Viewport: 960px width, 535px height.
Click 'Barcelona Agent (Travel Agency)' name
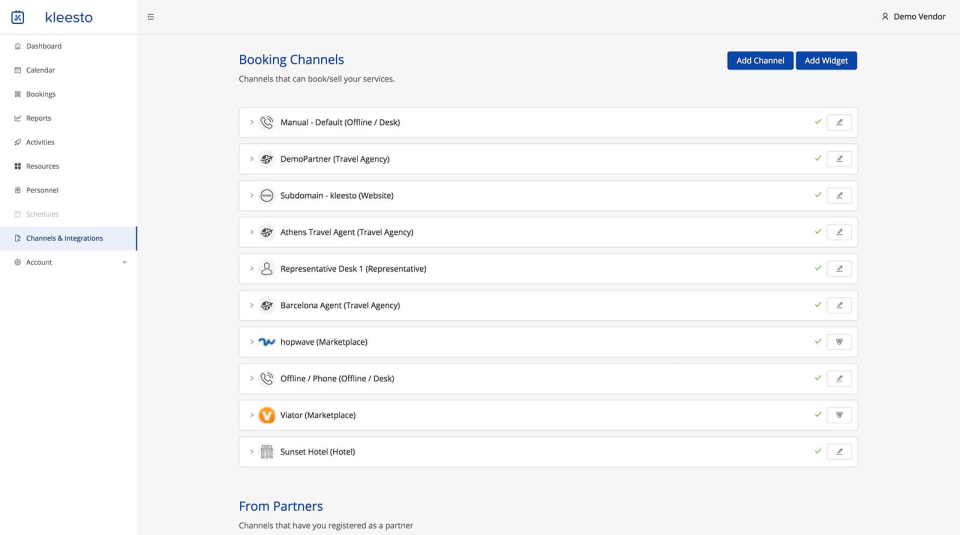(340, 305)
